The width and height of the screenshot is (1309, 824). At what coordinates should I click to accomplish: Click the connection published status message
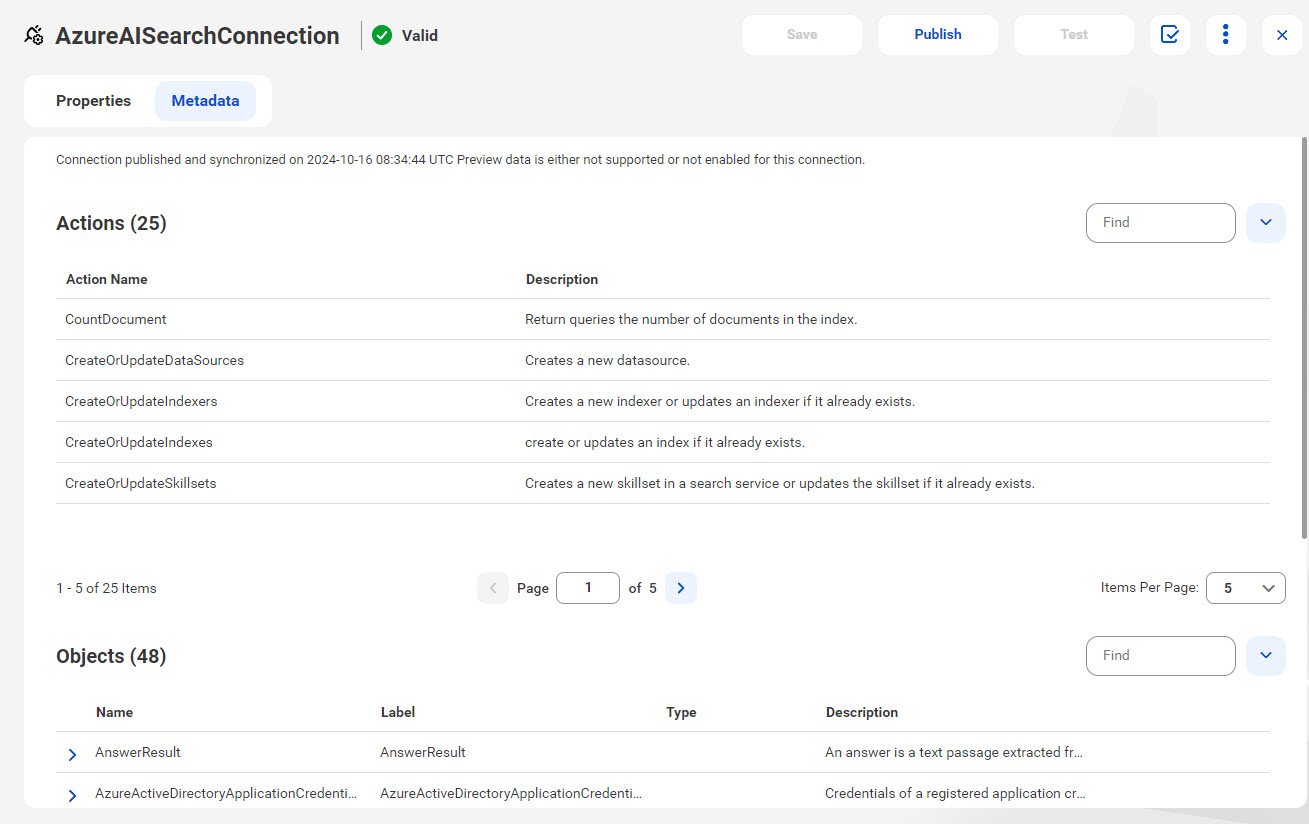click(x=460, y=159)
